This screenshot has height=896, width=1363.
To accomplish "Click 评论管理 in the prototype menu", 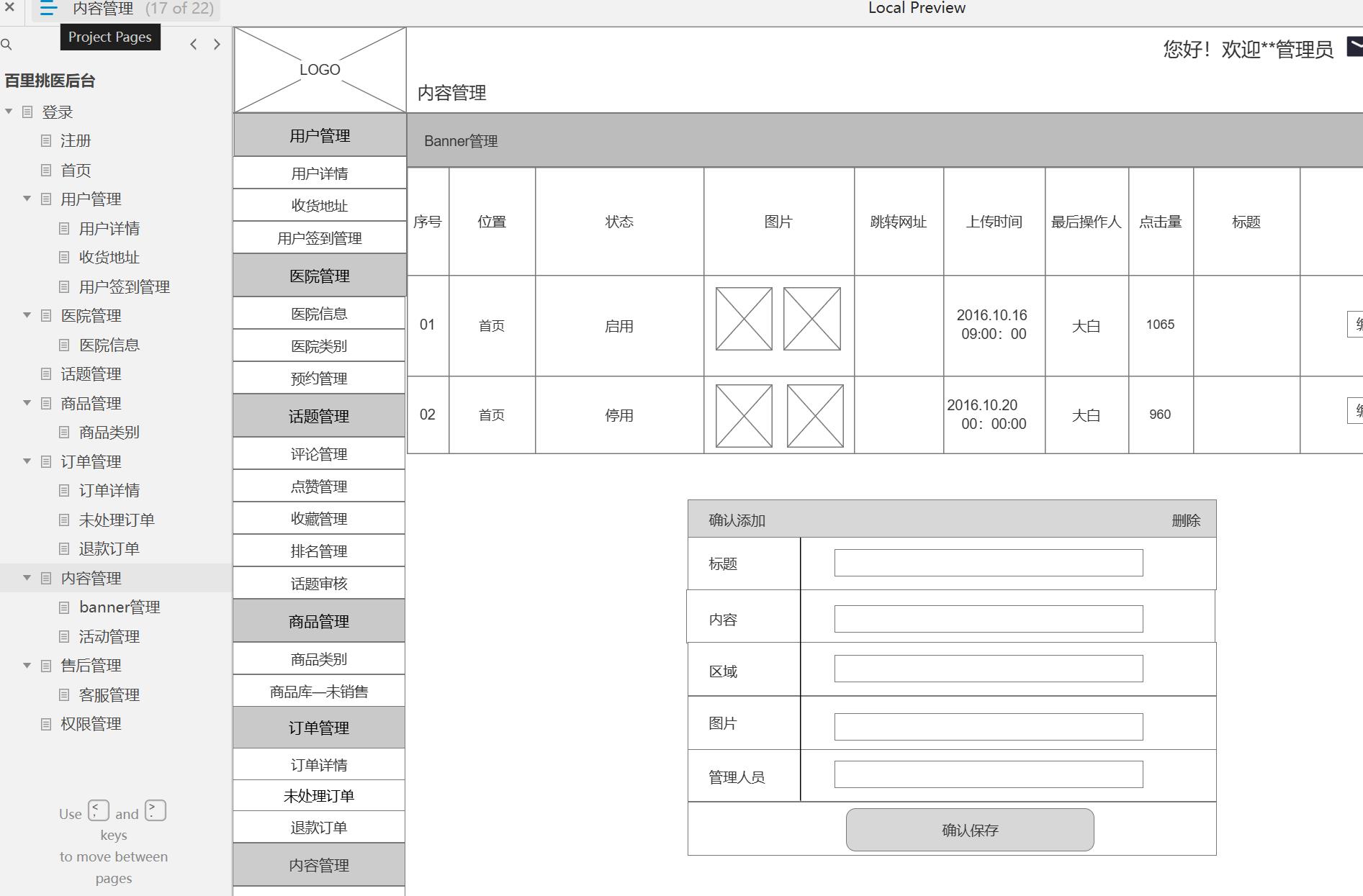I will [319, 454].
